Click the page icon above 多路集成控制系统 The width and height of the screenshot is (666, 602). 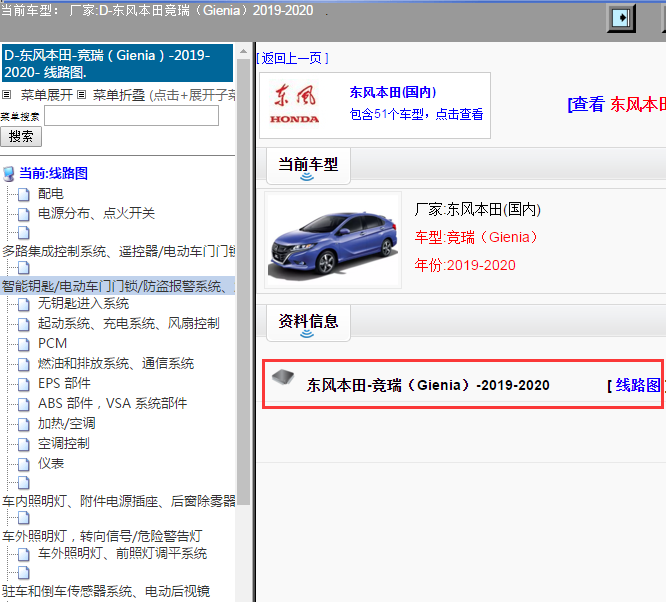click(x=24, y=232)
